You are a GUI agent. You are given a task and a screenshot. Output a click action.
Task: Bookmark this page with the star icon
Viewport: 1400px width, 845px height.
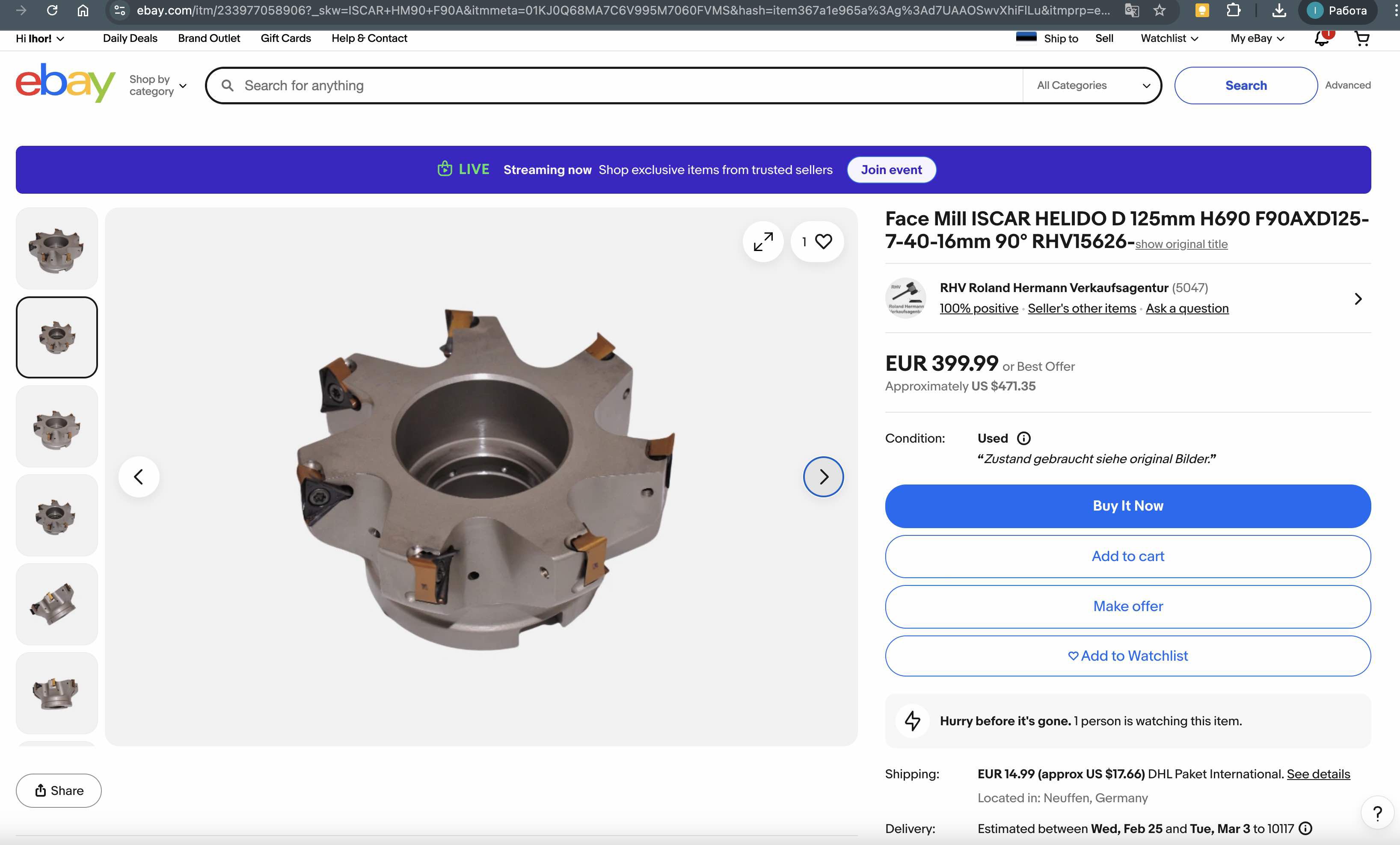click(x=1160, y=10)
